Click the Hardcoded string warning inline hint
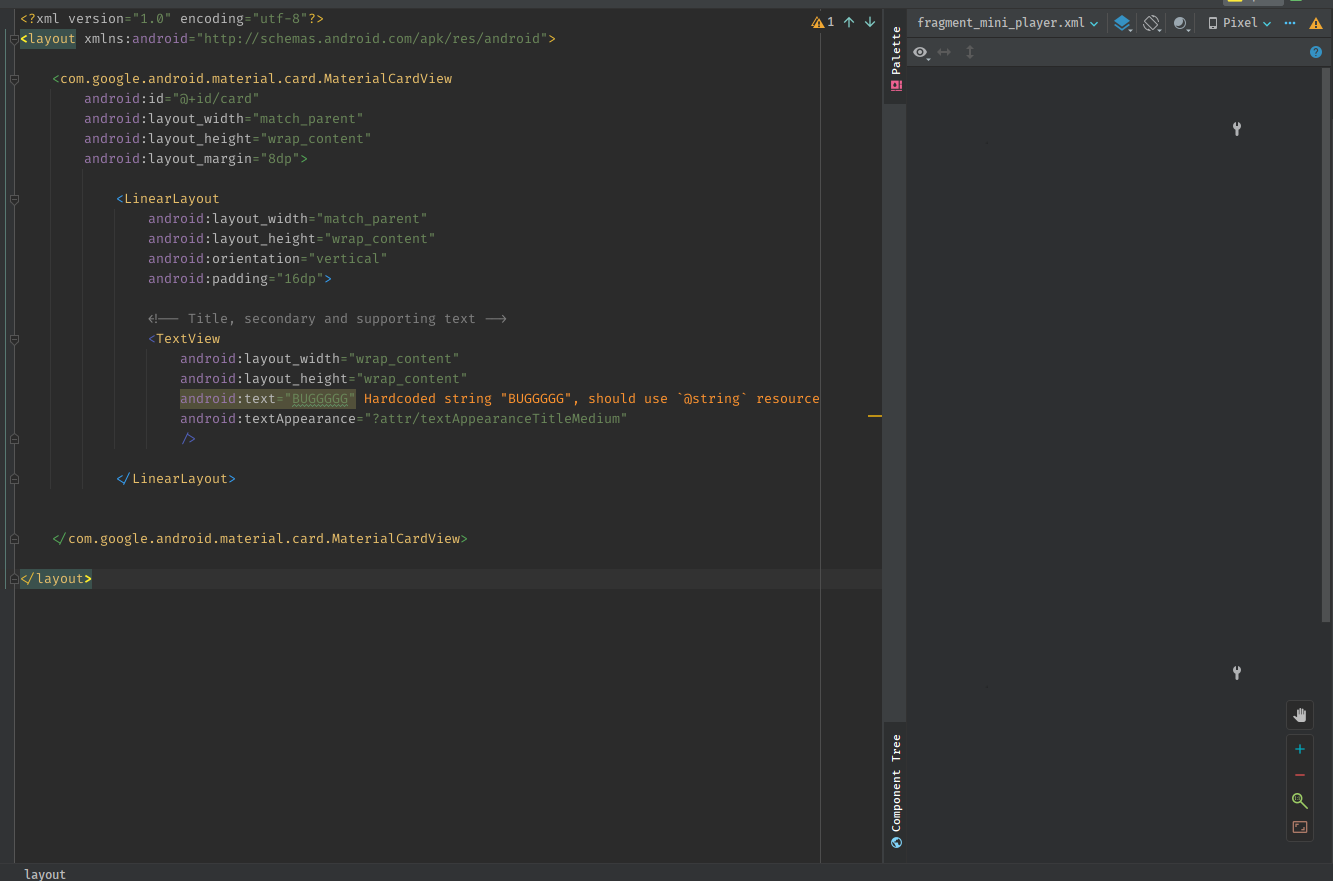 tap(592, 399)
